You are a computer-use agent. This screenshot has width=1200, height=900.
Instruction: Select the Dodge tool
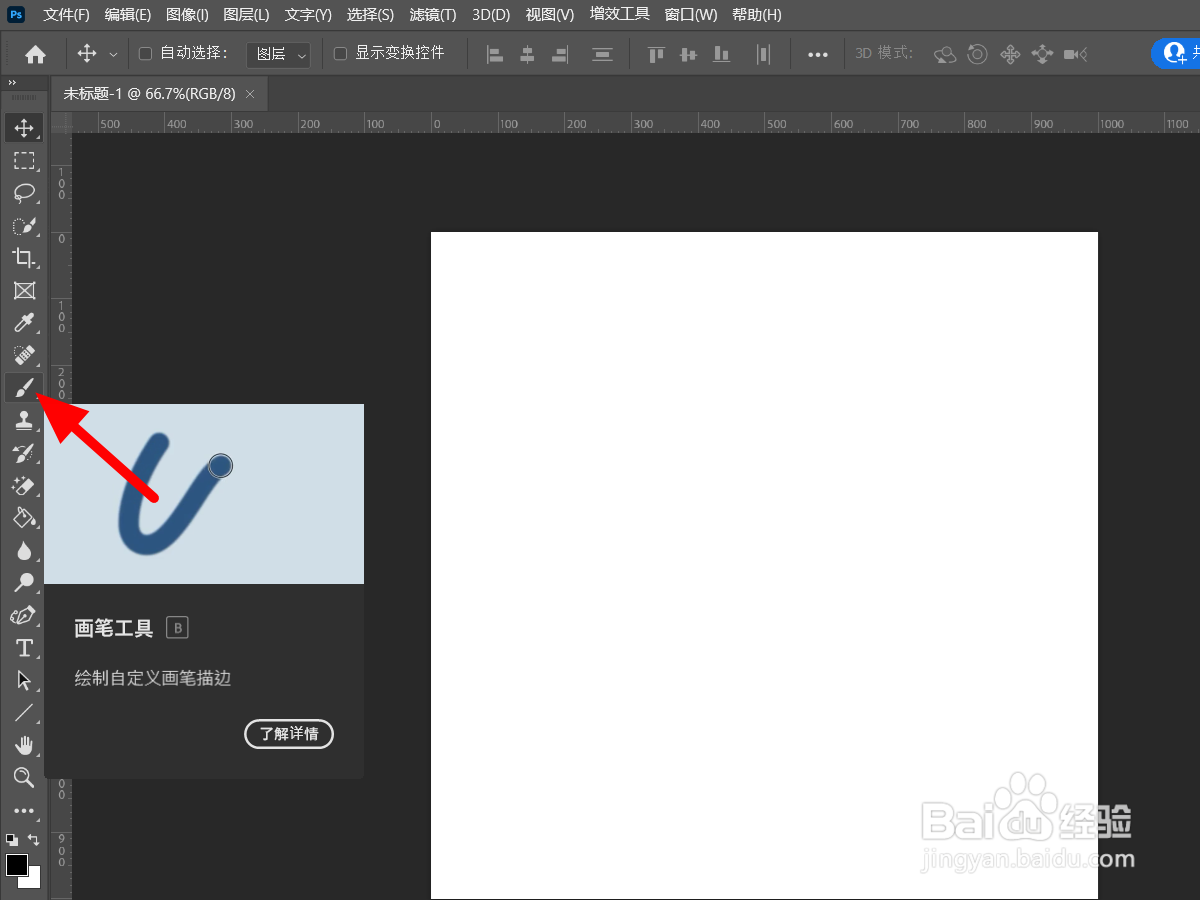pos(24,583)
